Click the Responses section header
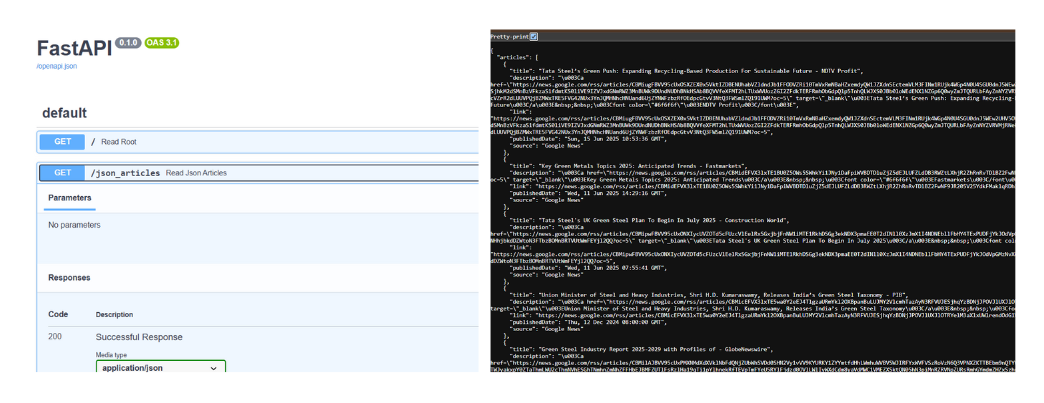The height and width of the screenshot is (403, 1044). [69, 278]
